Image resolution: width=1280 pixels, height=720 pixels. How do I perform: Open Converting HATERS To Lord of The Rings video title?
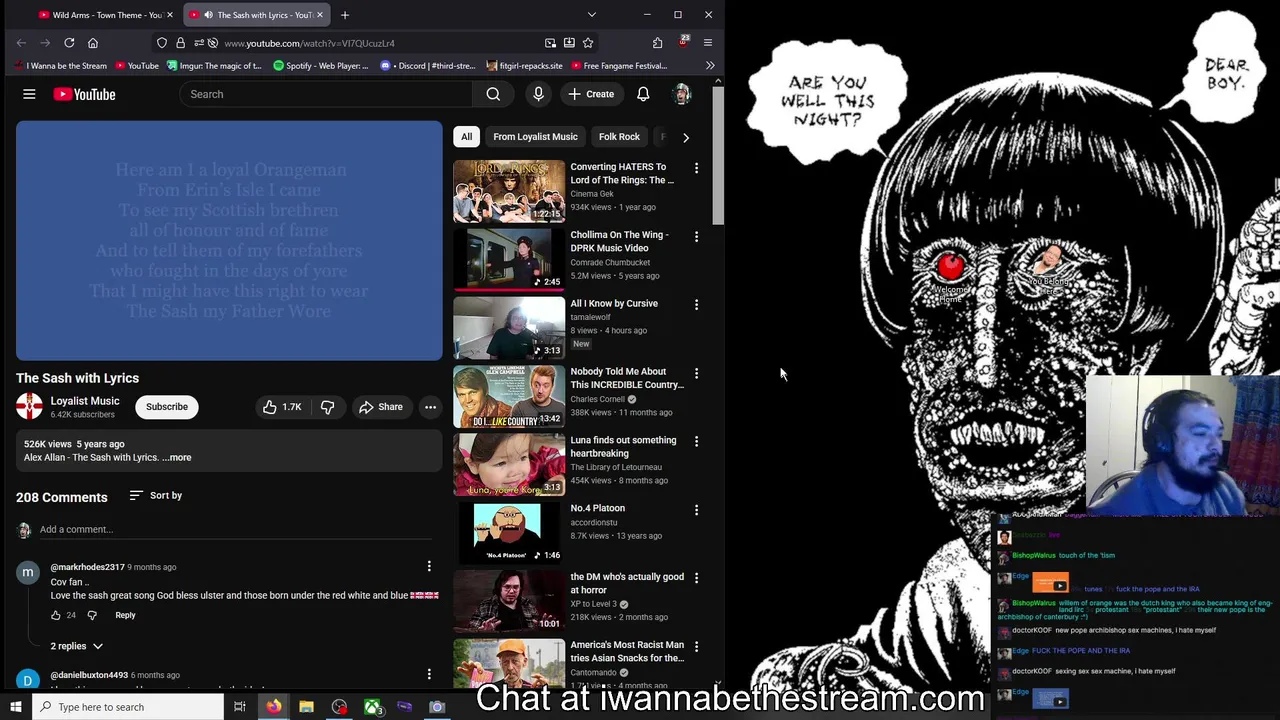pyautogui.click(x=622, y=174)
